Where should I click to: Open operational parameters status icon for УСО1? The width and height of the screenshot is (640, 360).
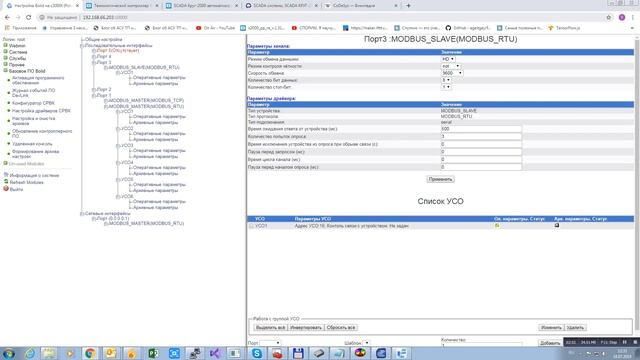coord(497,226)
